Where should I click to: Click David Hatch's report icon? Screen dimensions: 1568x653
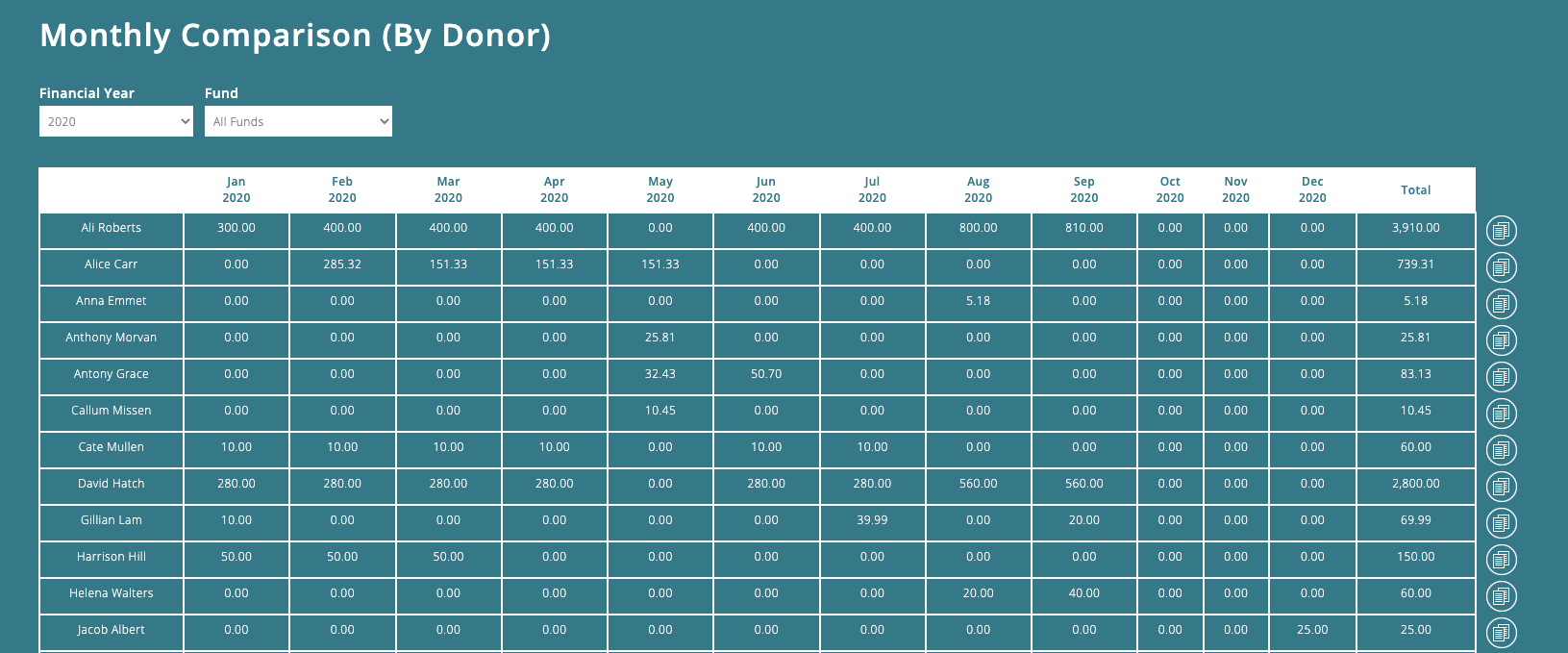[x=1501, y=486]
